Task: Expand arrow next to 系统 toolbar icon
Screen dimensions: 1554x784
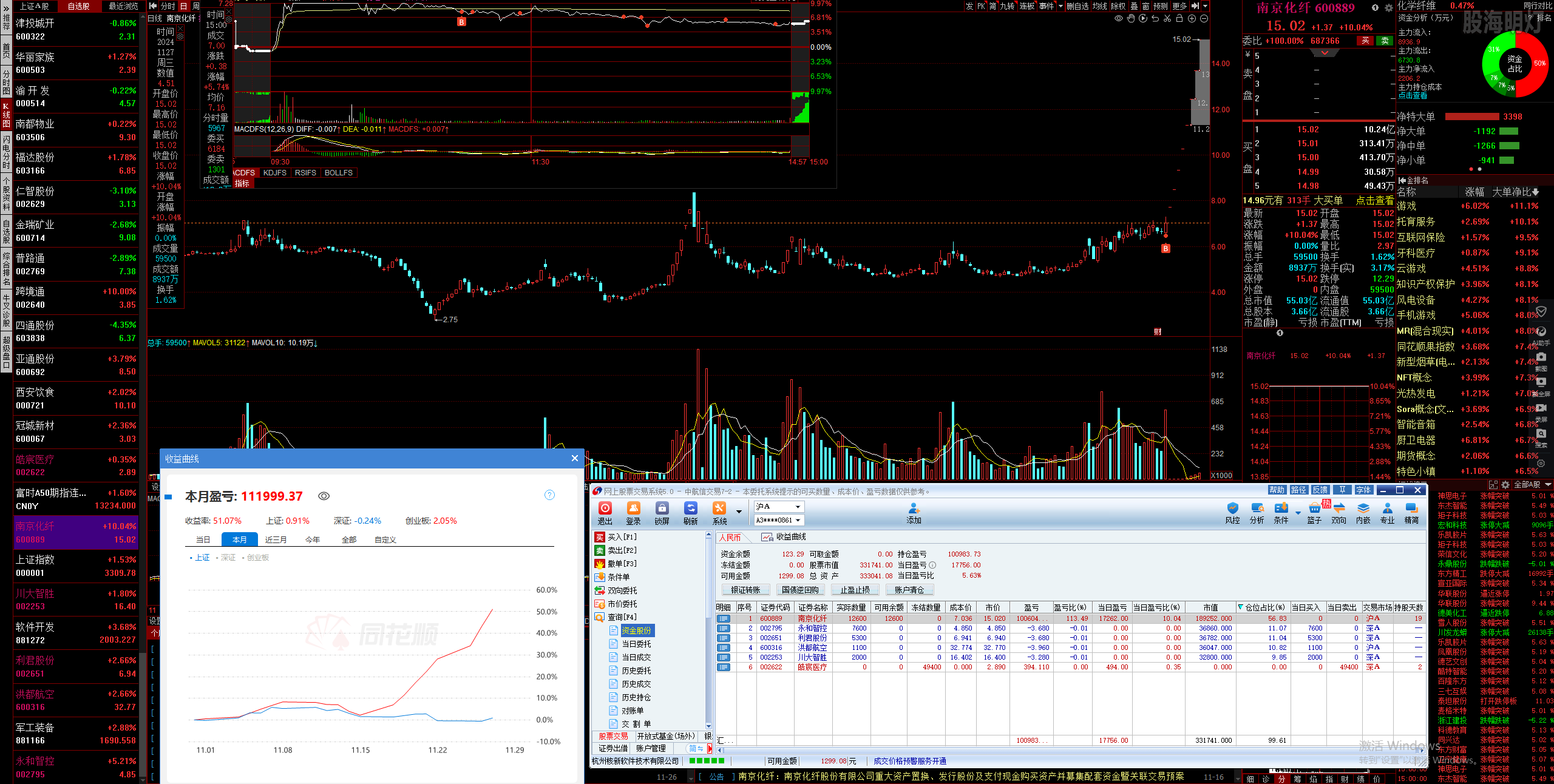Action: [739, 512]
